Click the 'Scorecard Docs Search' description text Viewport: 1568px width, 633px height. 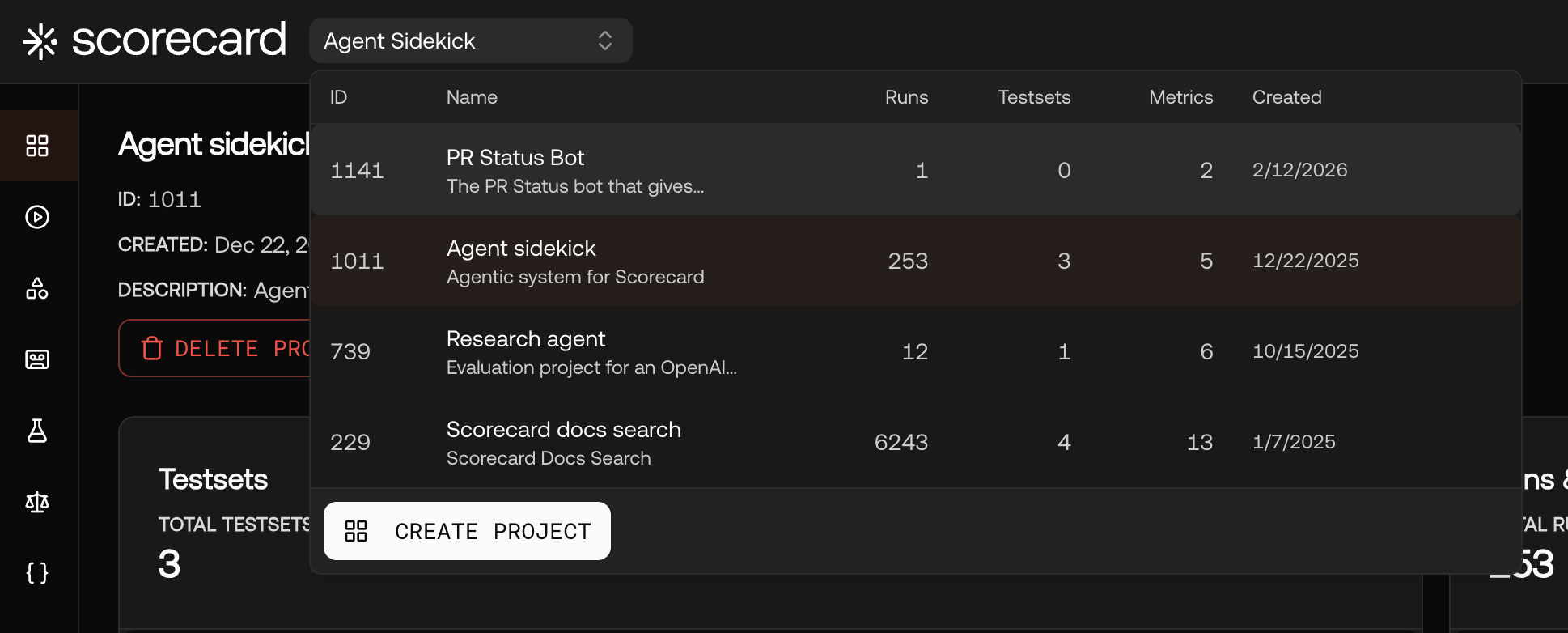click(549, 458)
